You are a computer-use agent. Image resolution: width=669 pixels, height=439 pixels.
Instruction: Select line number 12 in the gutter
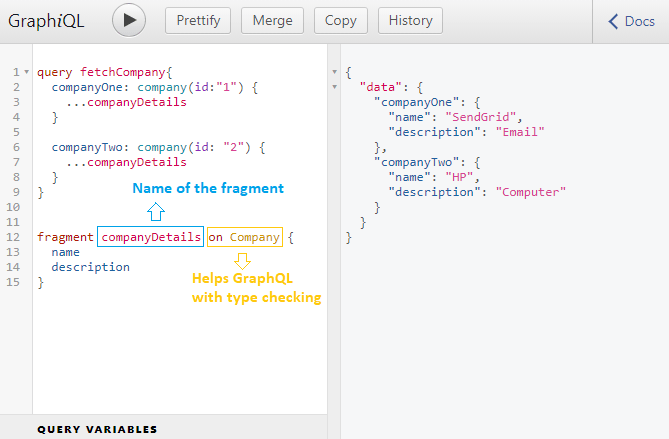pos(17,237)
